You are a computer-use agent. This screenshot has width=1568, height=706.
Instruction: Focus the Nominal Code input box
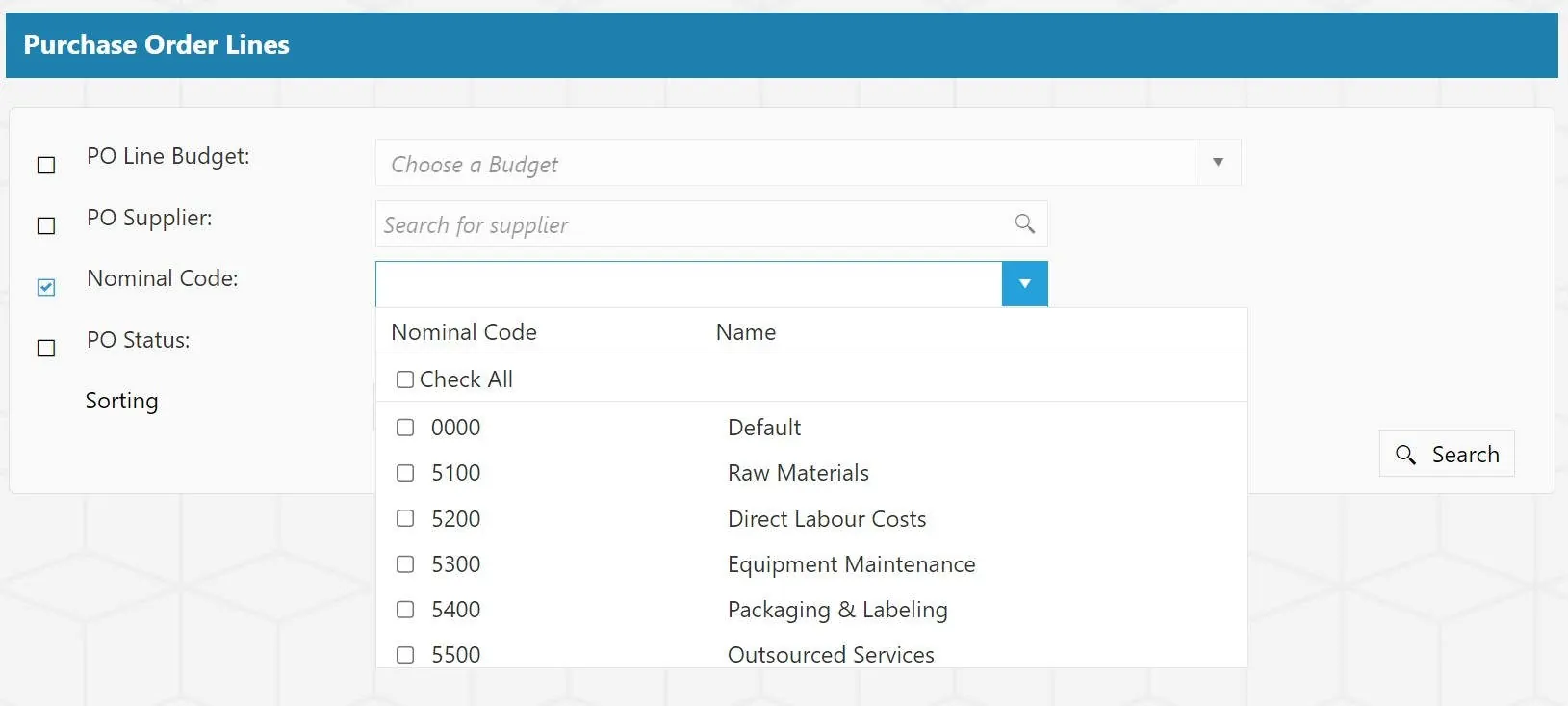click(689, 284)
